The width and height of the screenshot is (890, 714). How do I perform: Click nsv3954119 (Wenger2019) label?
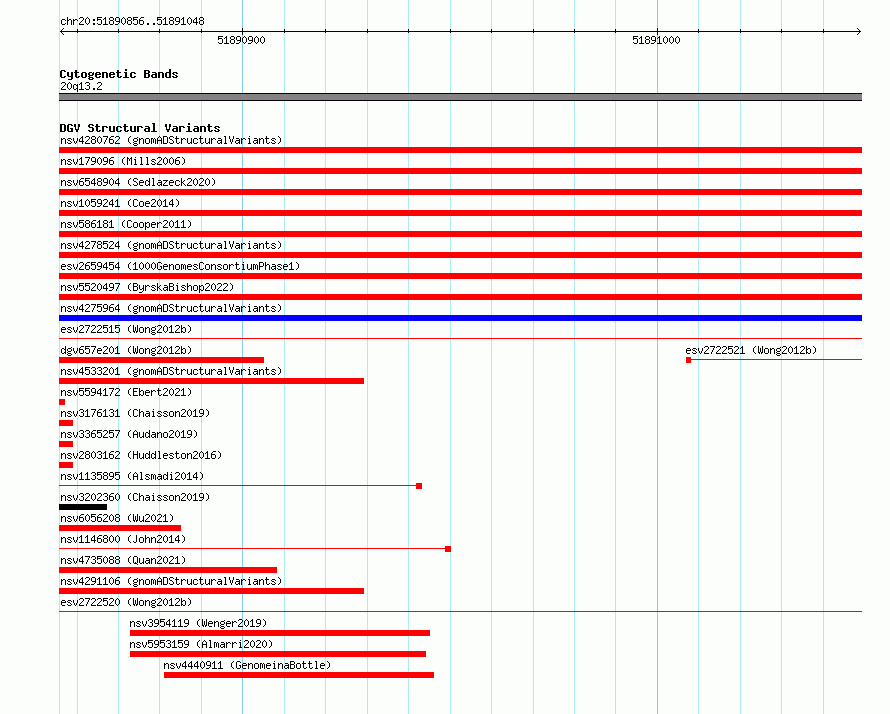(198, 623)
